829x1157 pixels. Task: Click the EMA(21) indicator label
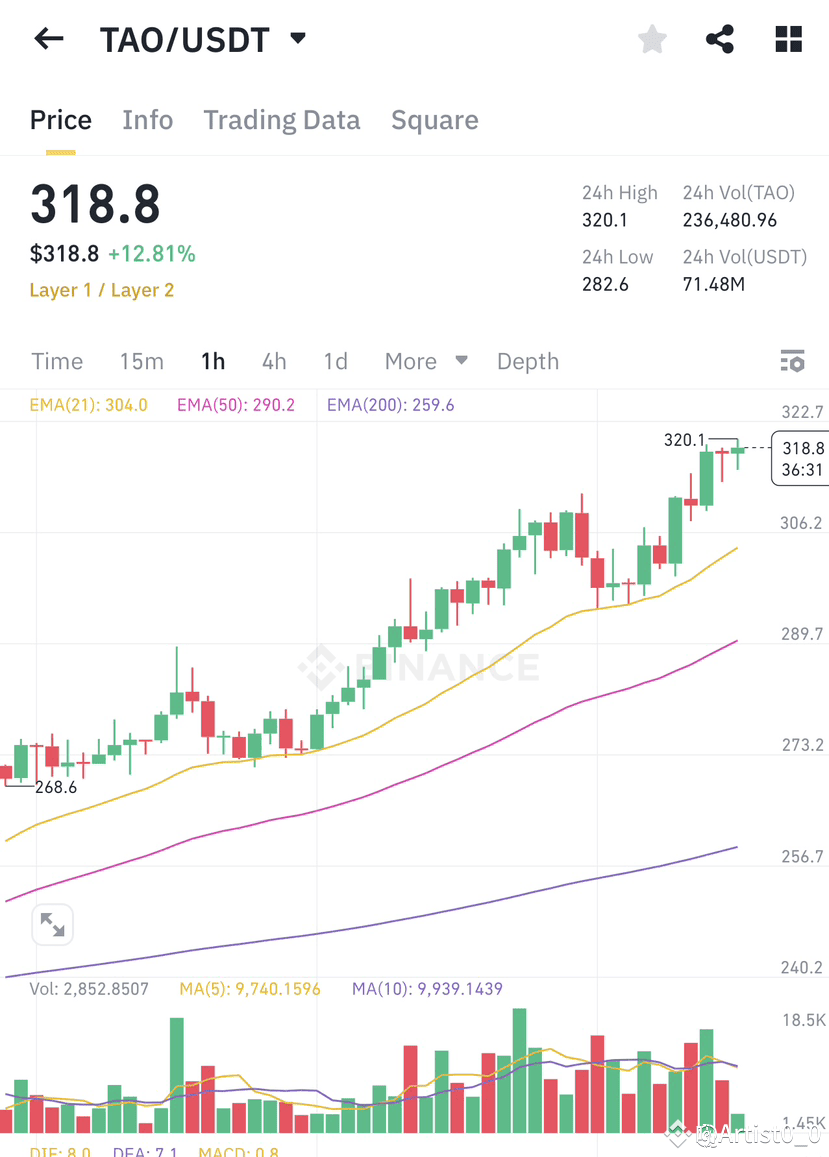tap(88, 405)
